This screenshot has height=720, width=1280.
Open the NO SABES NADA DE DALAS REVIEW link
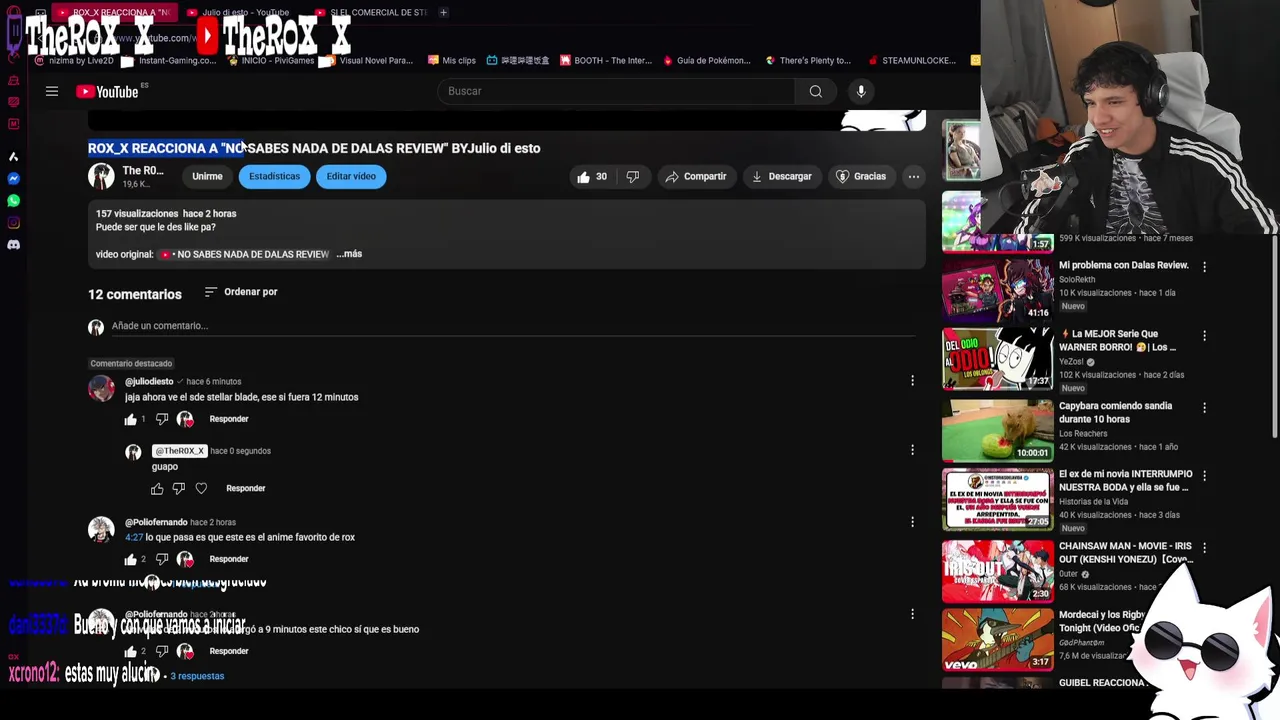245,254
